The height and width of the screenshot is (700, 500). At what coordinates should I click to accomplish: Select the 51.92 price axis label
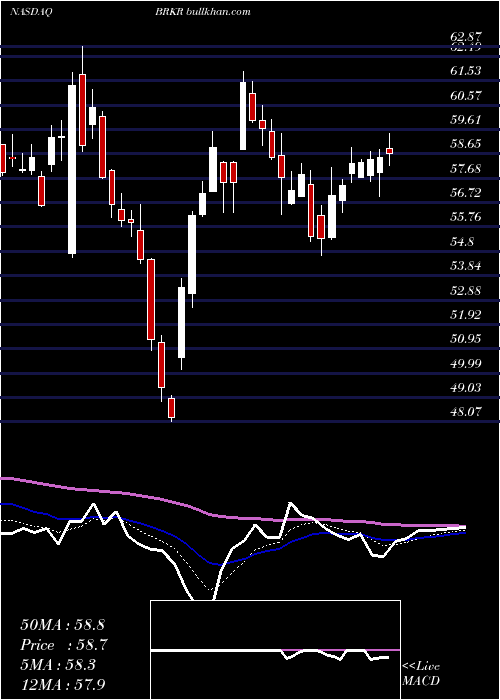[467, 315]
